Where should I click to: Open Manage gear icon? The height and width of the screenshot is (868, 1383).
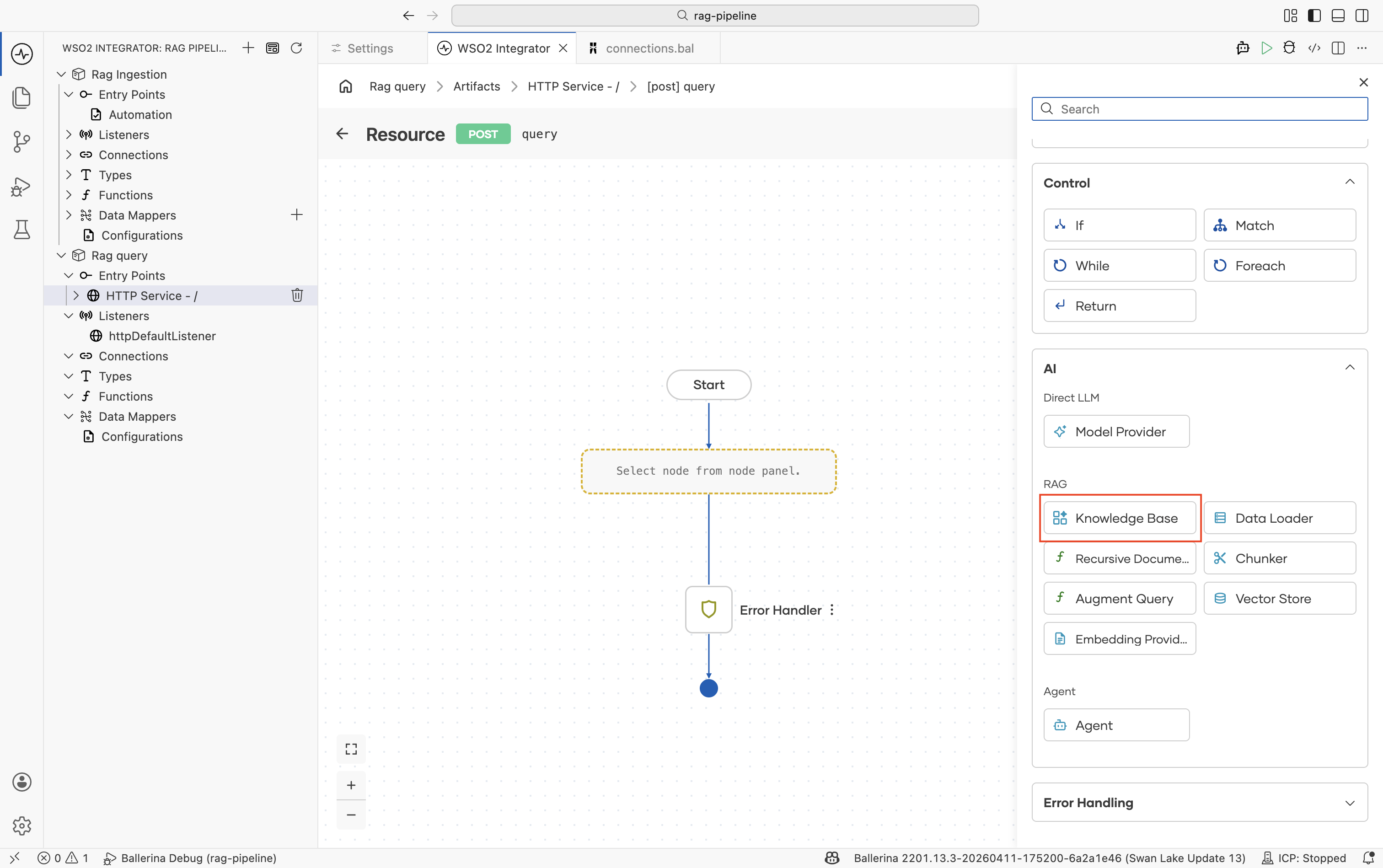click(22, 825)
